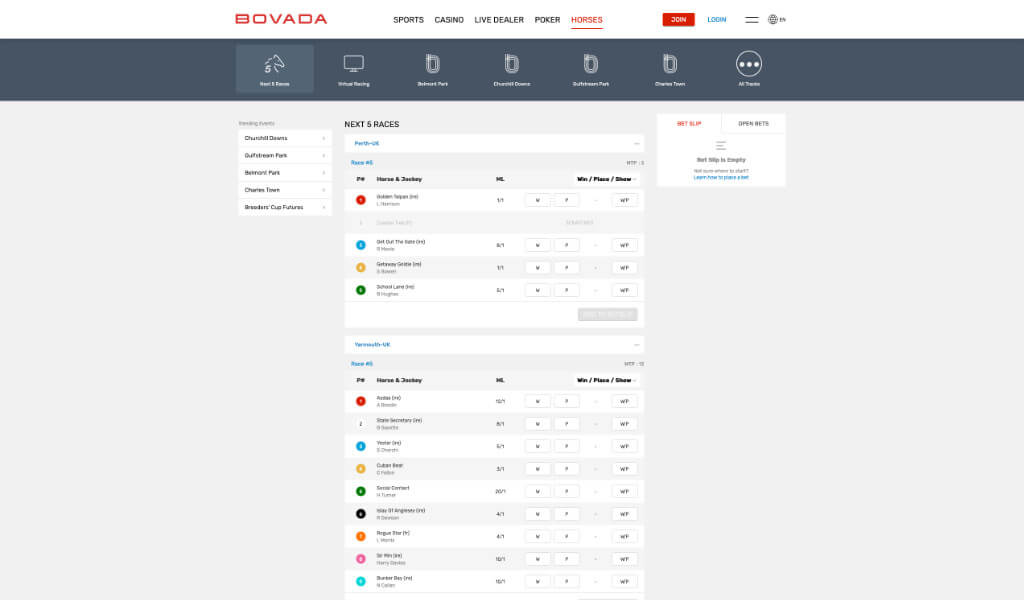Click blue saddle number for Get Out The Gate

(360, 245)
